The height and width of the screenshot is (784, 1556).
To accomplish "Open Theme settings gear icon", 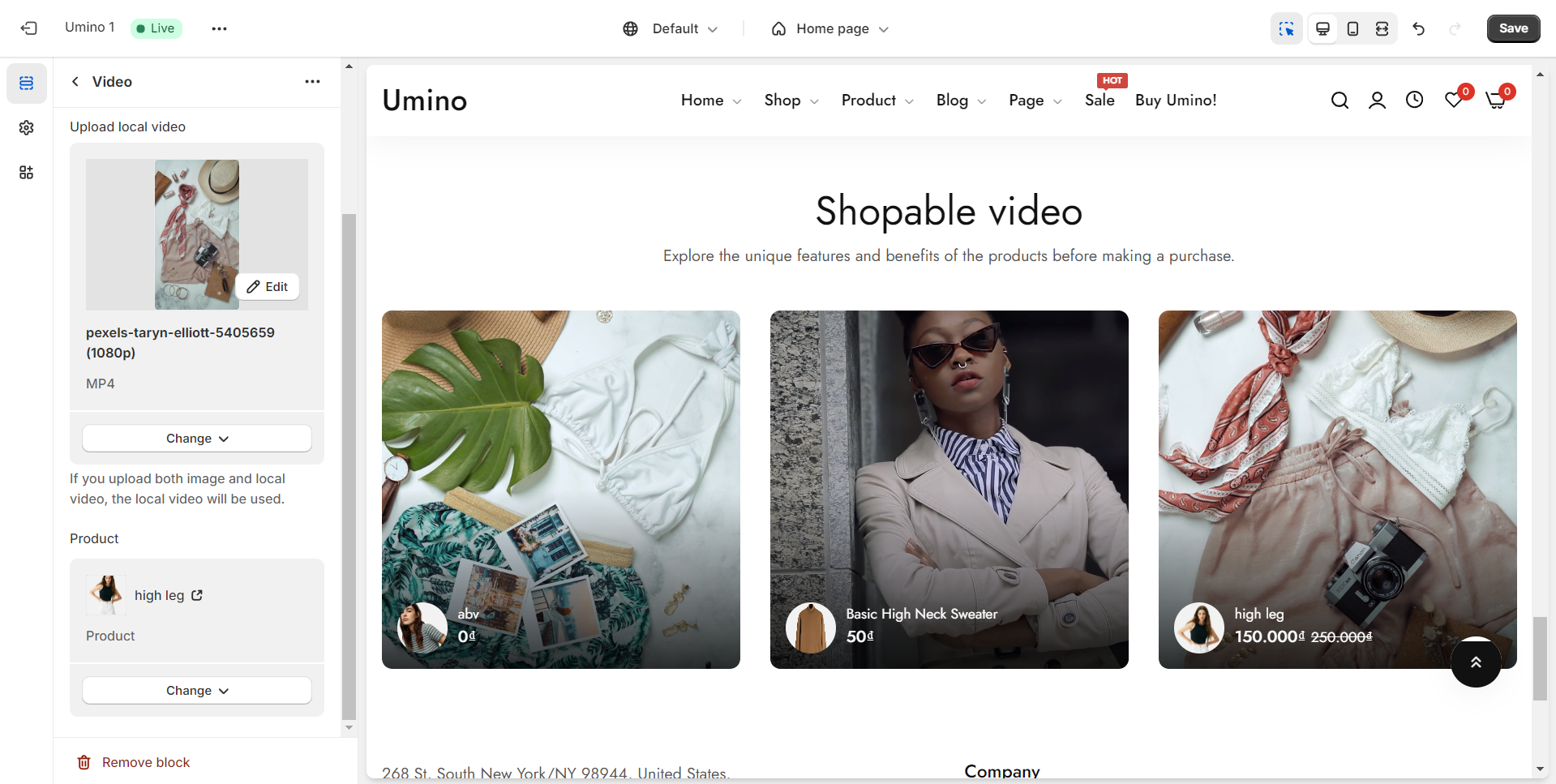I will coord(27,128).
